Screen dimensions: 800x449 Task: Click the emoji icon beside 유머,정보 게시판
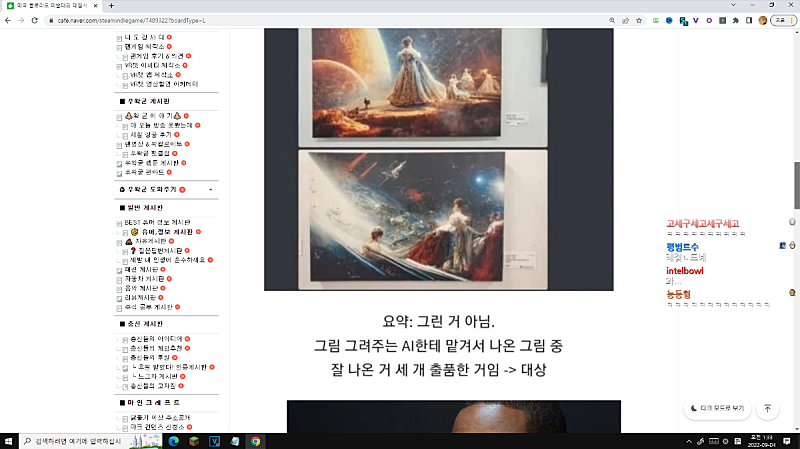tap(135, 232)
